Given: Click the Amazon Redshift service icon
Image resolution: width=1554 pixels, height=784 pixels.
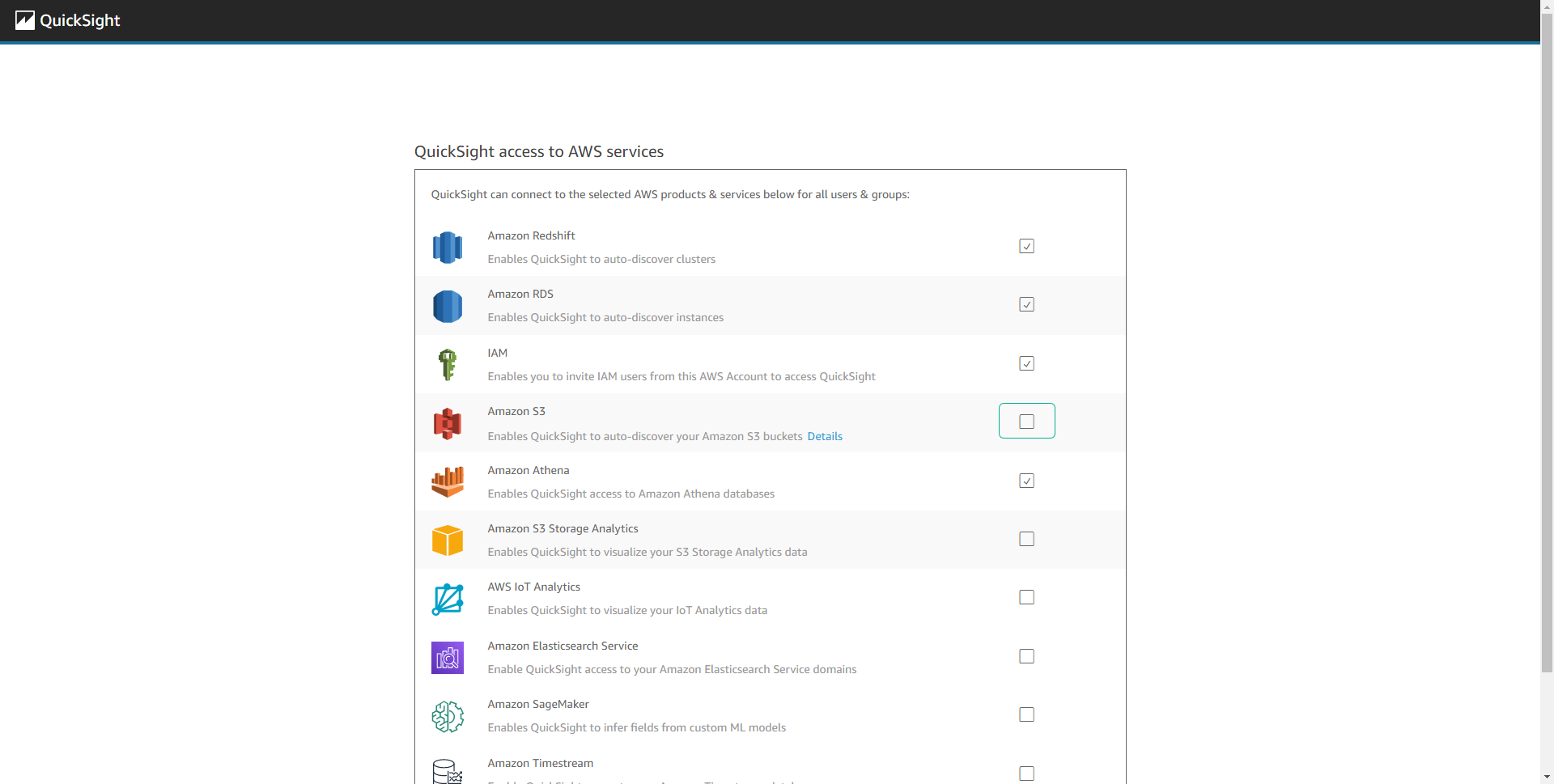Looking at the screenshot, I should (448, 248).
